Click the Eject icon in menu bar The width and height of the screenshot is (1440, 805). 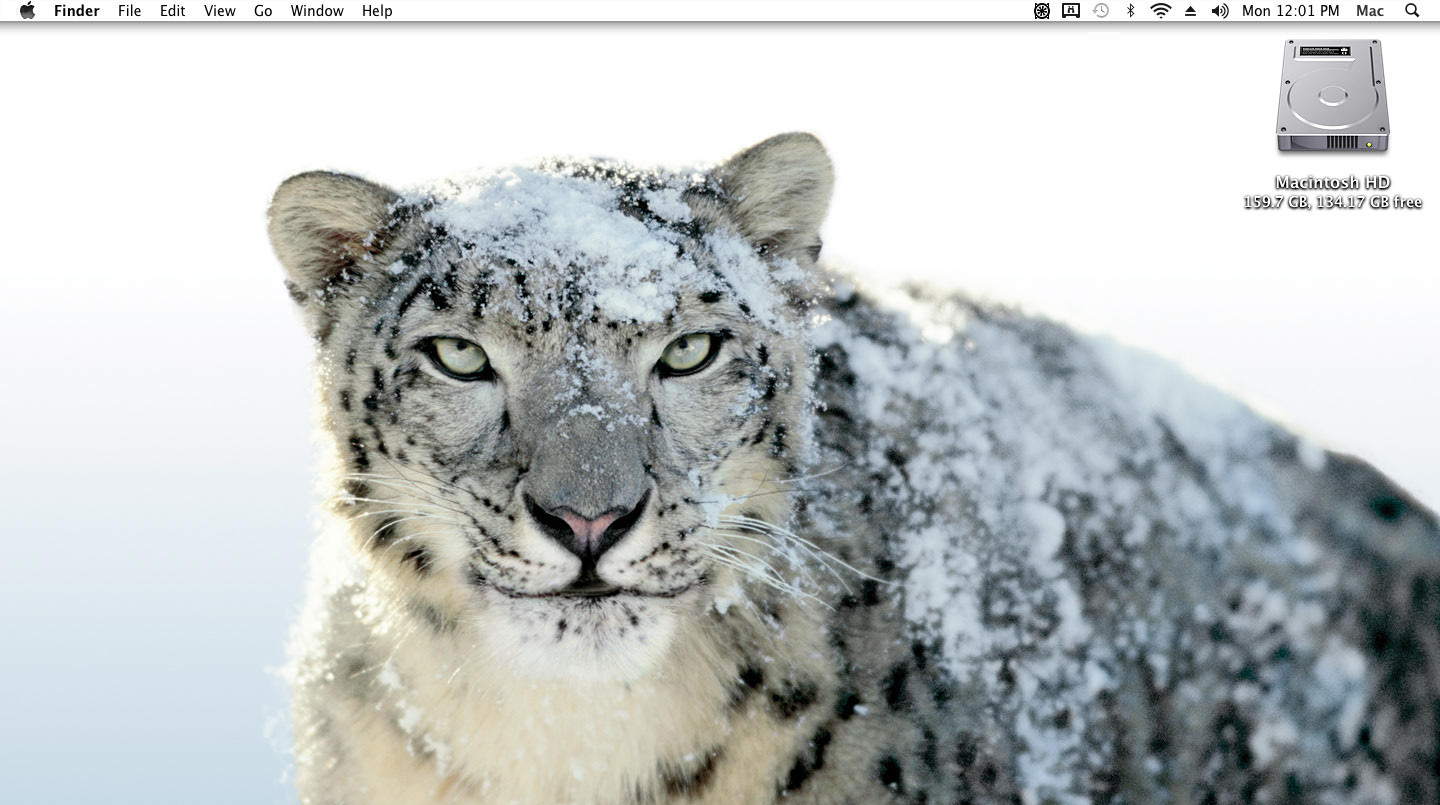click(1190, 11)
